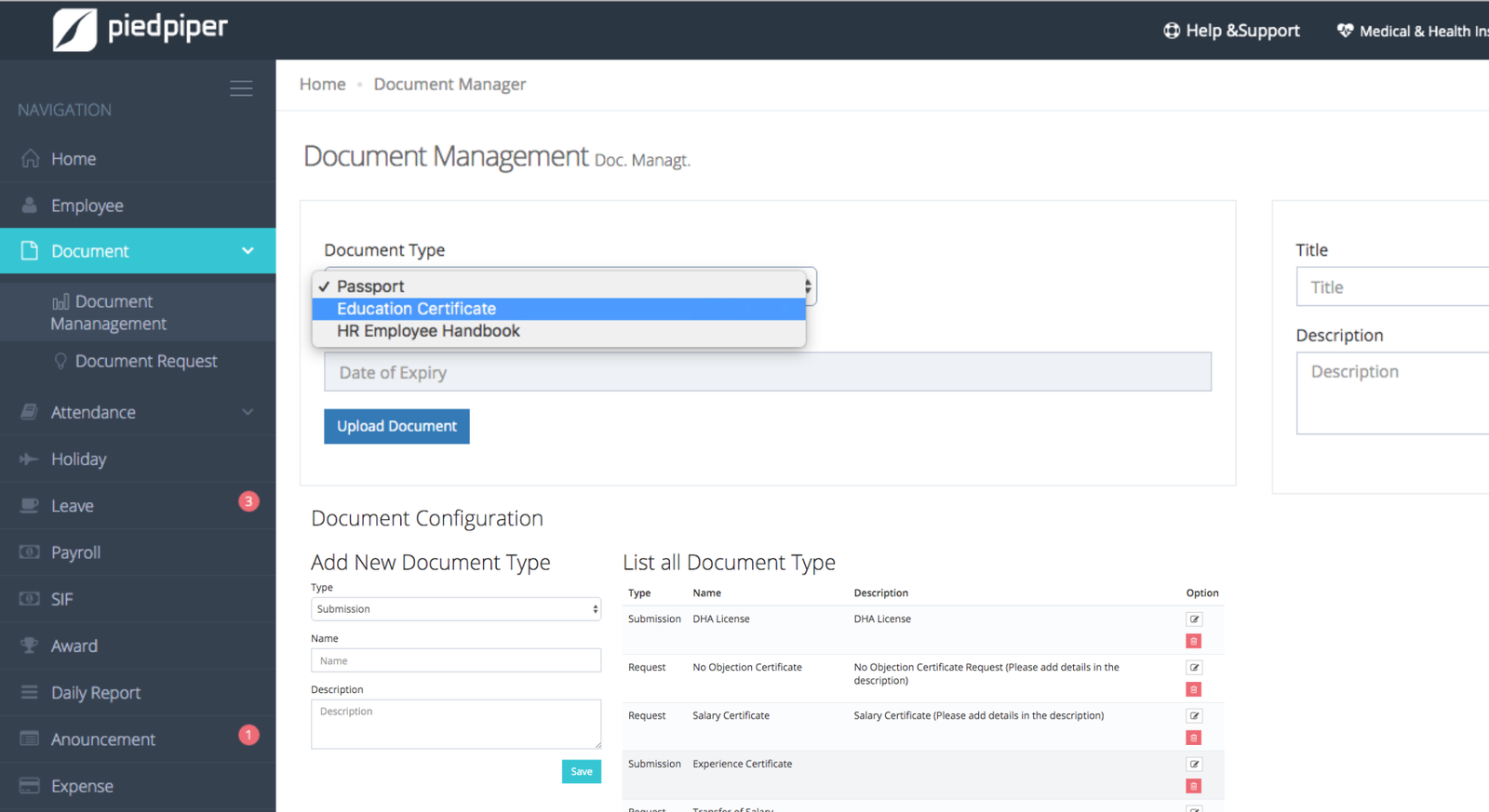1489x812 pixels.
Task: Click the Date of Expiry field
Action: [767, 372]
